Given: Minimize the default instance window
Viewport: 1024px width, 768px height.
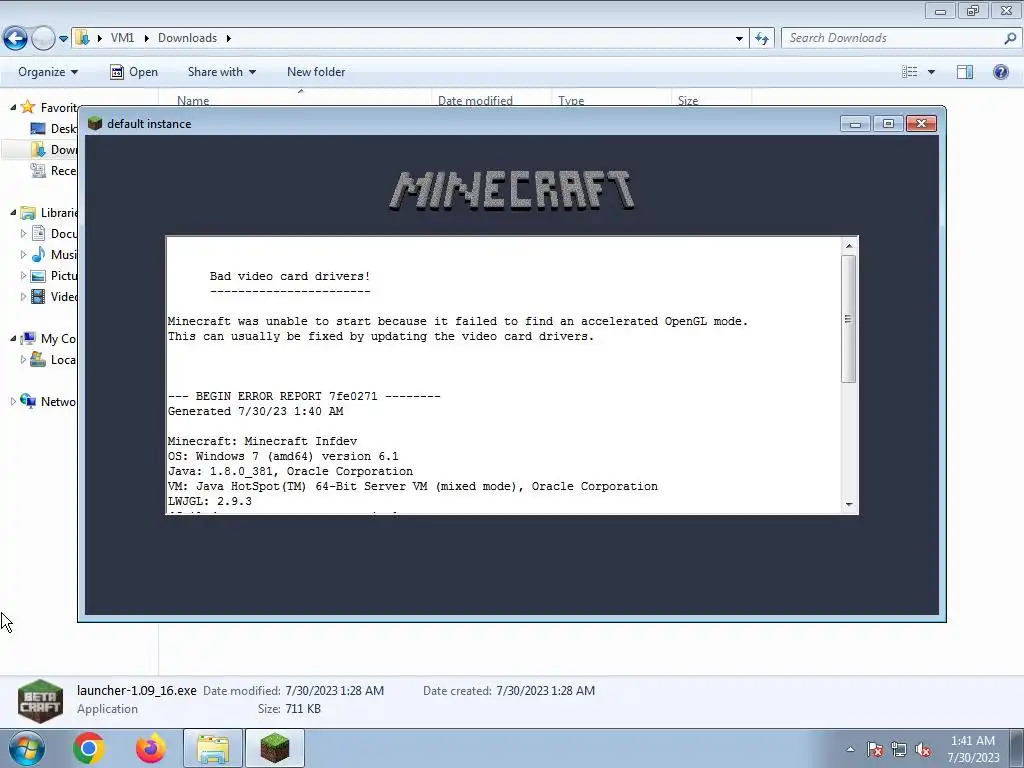Looking at the screenshot, I should 855,123.
